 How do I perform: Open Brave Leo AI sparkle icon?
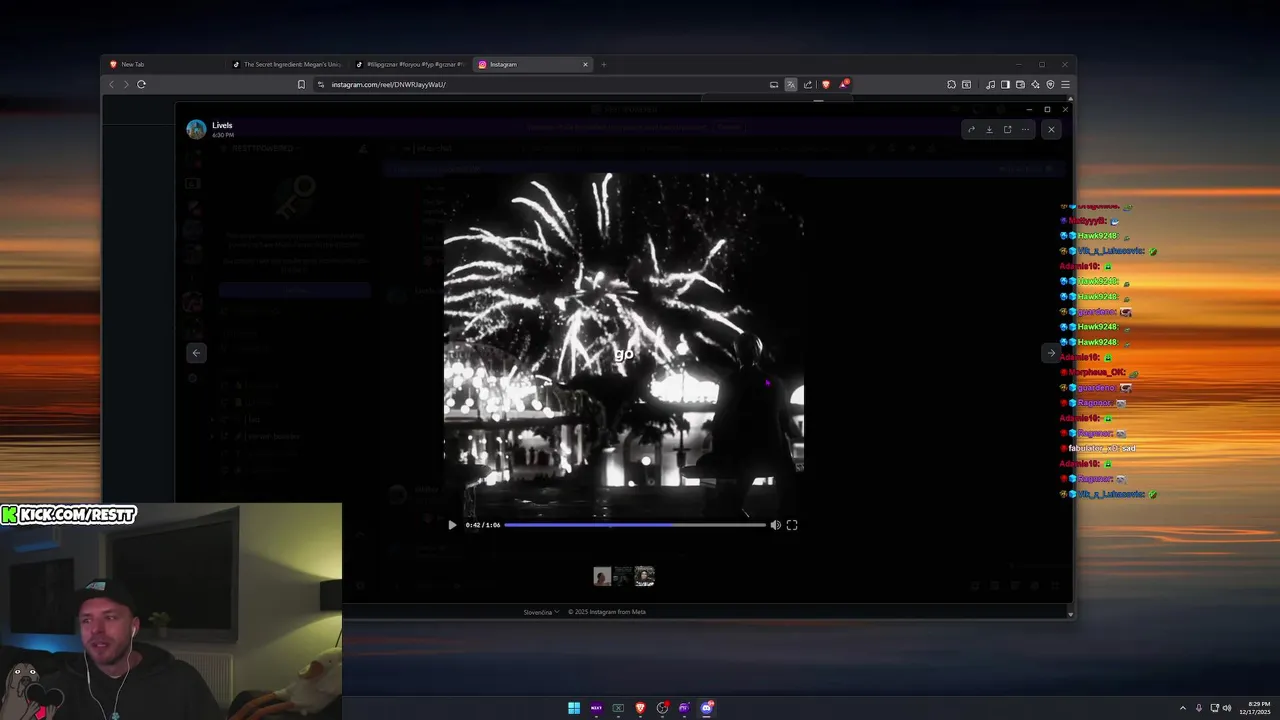point(1035,84)
